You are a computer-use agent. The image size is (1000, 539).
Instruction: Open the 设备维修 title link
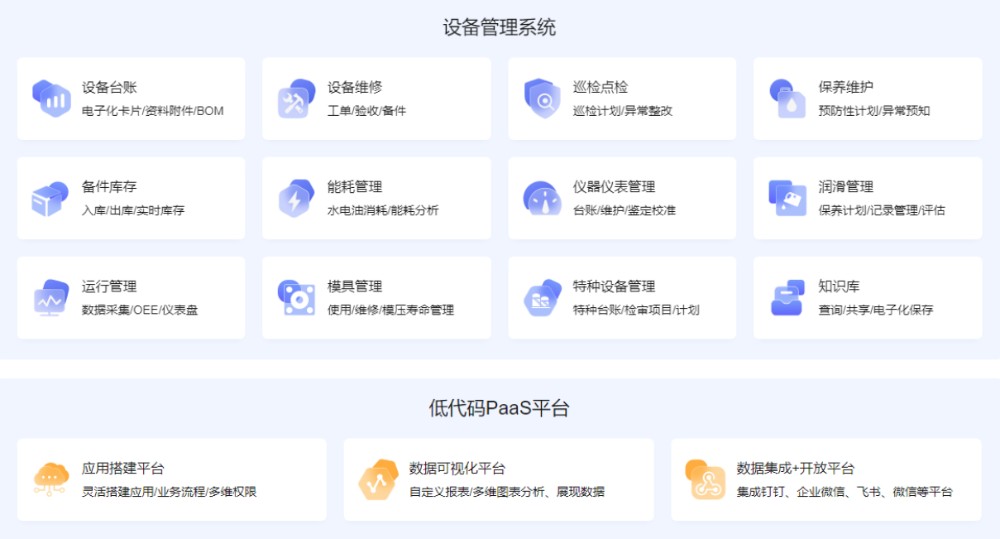tap(355, 87)
